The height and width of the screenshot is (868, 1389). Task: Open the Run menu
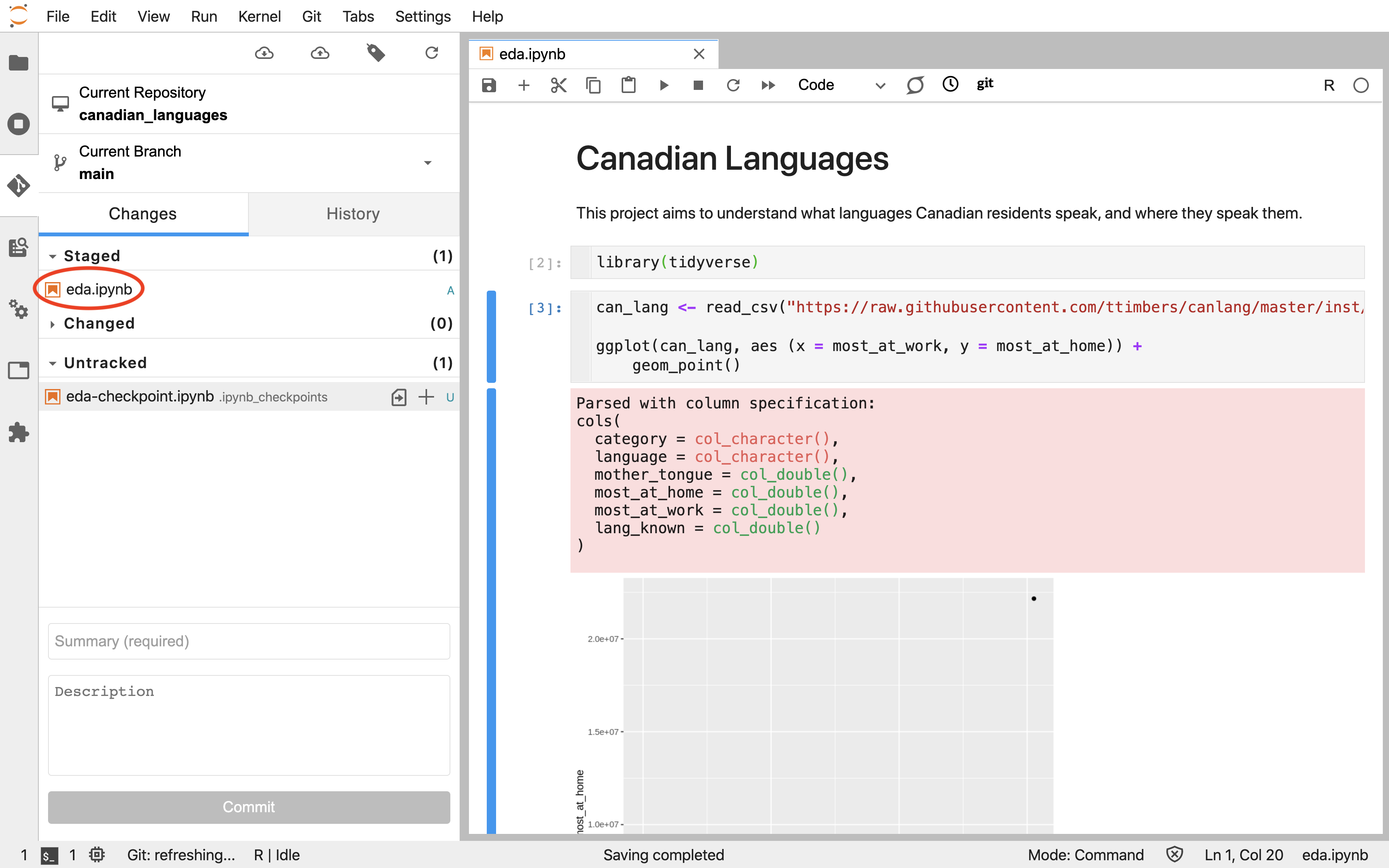pyautogui.click(x=204, y=17)
